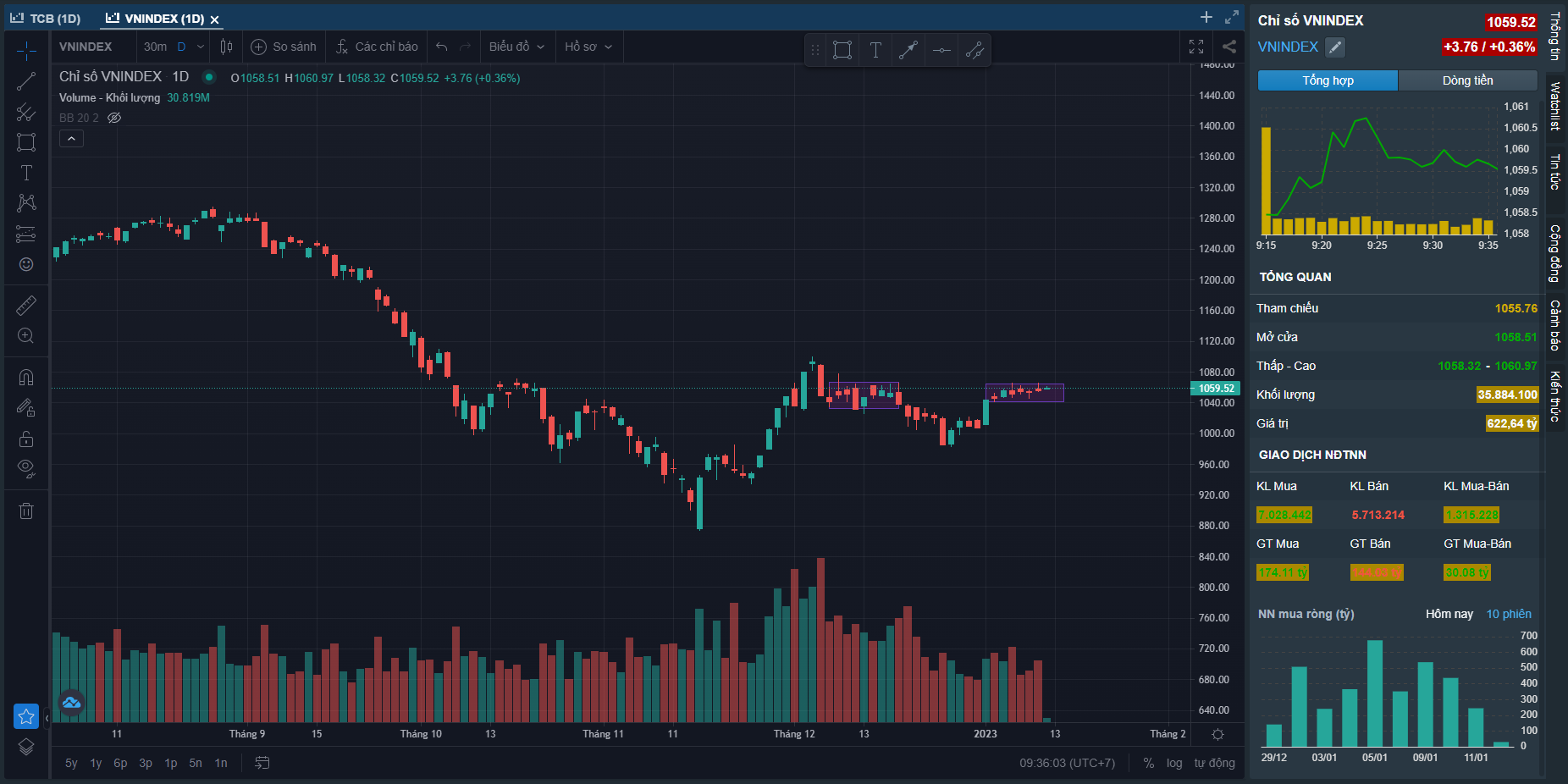The width and height of the screenshot is (1568, 784).
Task: Open the Hồ sơ dropdown menu
Action: pos(588,47)
